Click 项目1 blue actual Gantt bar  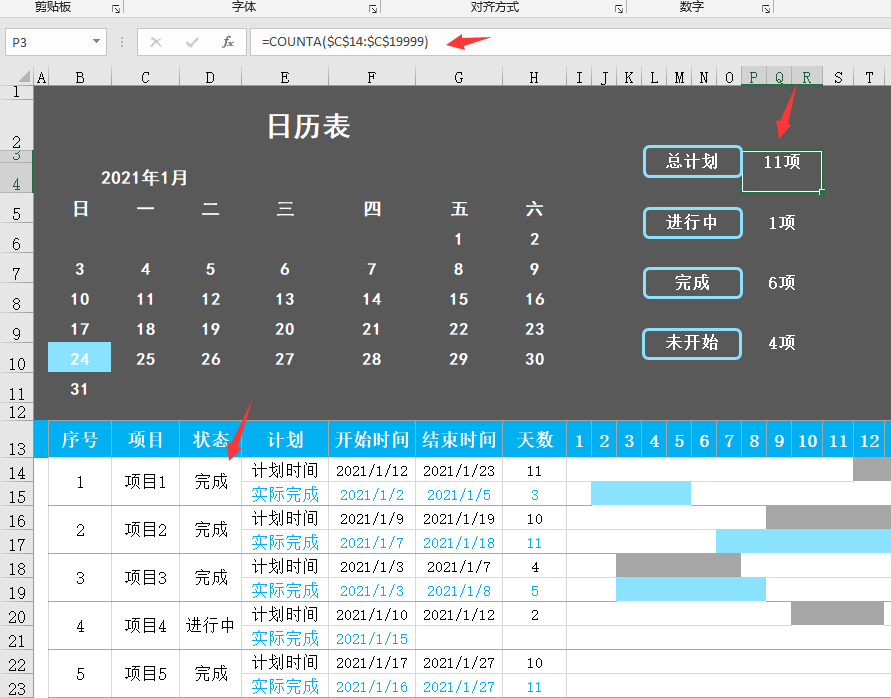click(641, 493)
